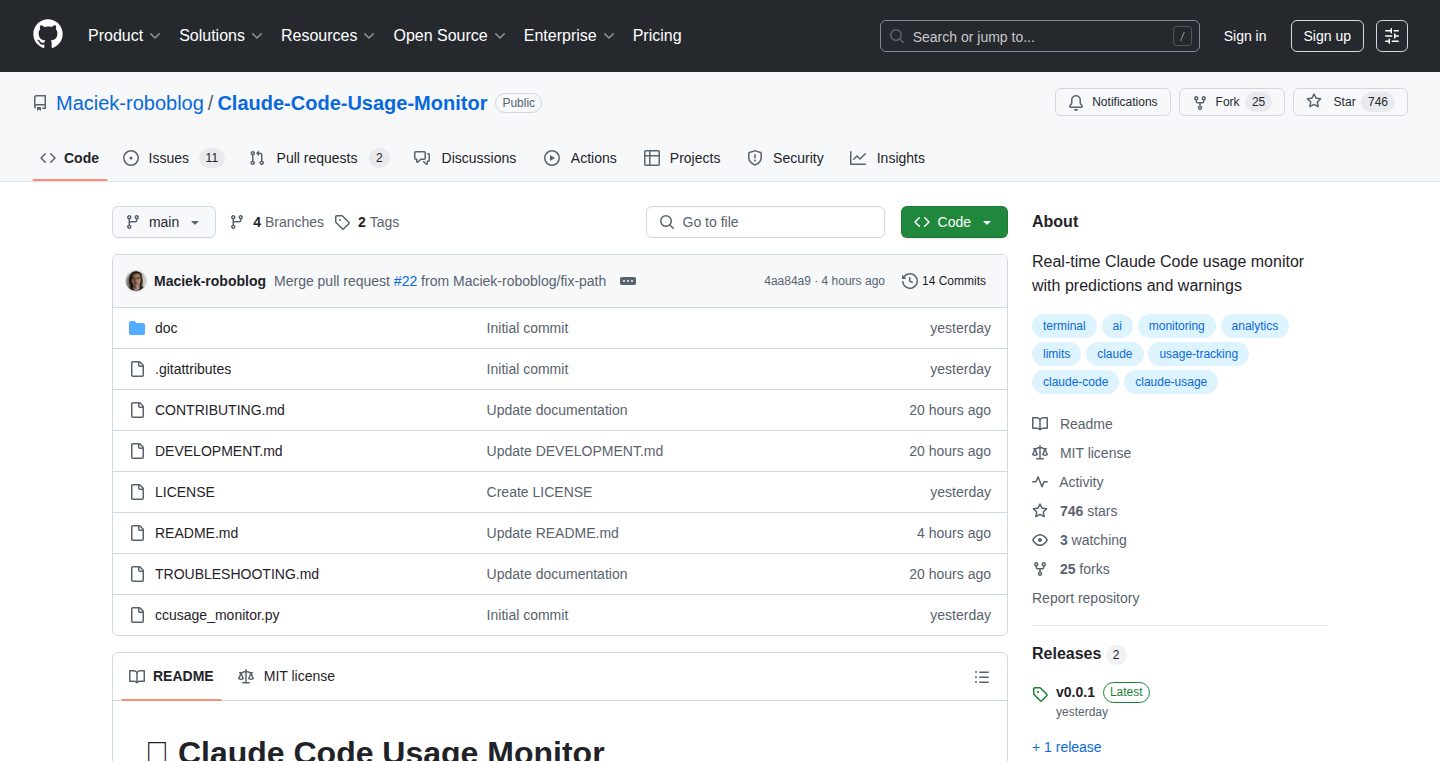Click the Maciek-roboblog avatar in commit row
This screenshot has height=761, width=1440.
point(135,281)
